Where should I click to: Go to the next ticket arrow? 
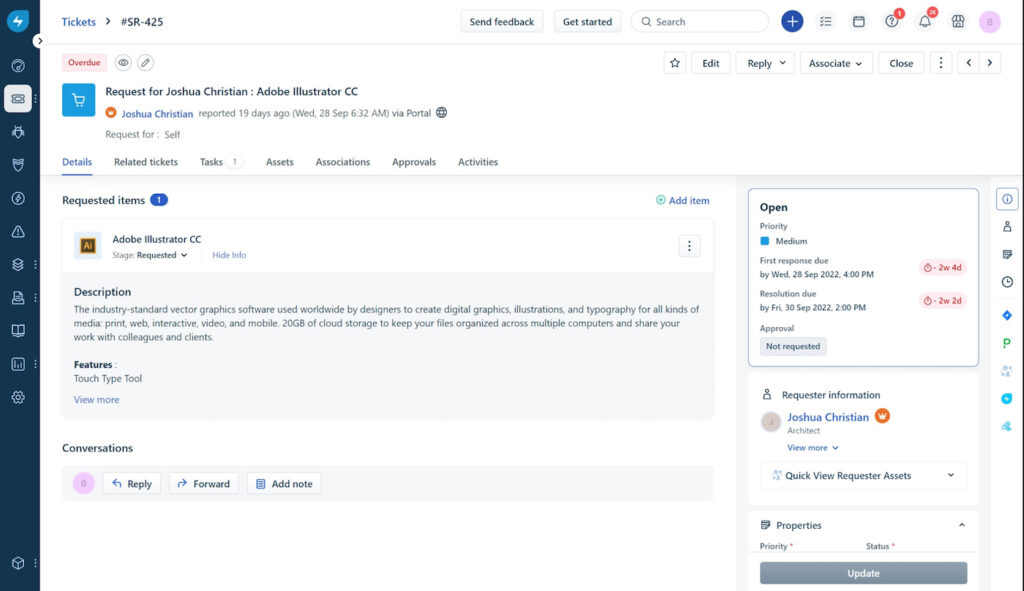[990, 63]
